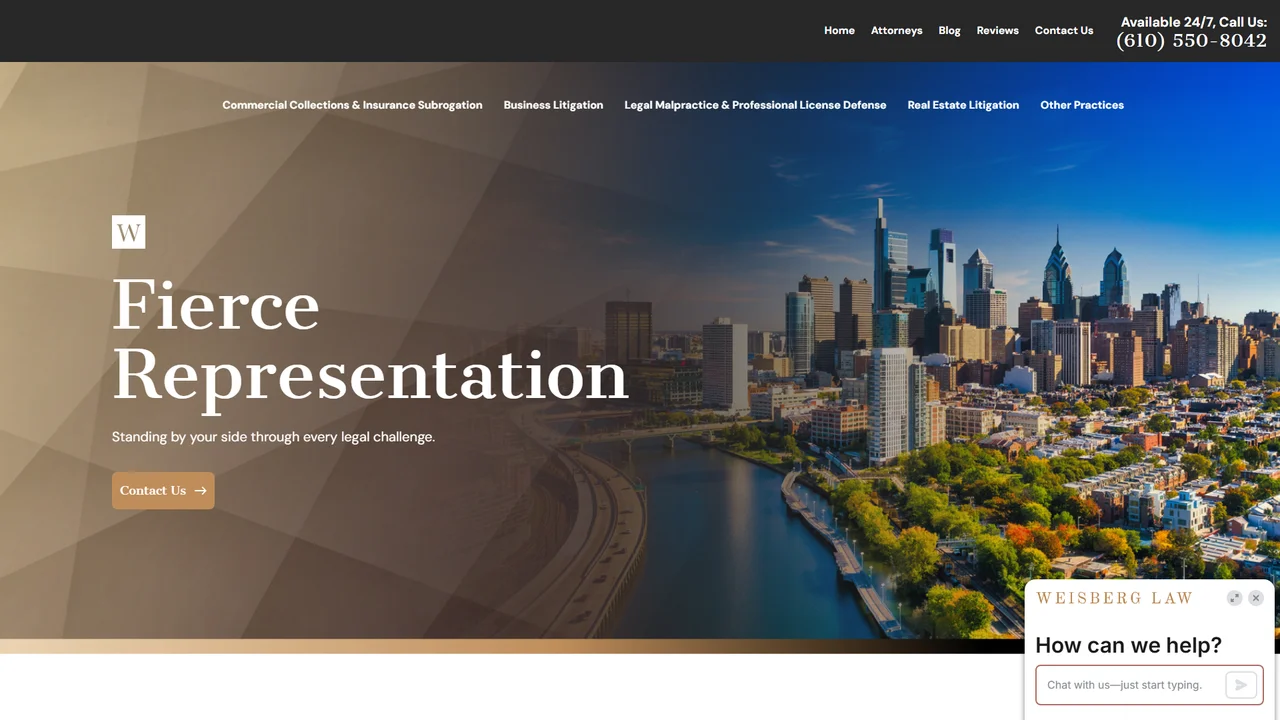The height and width of the screenshot is (720, 1280).
Task: Open the Business Litigation practice menu
Action: coord(553,105)
